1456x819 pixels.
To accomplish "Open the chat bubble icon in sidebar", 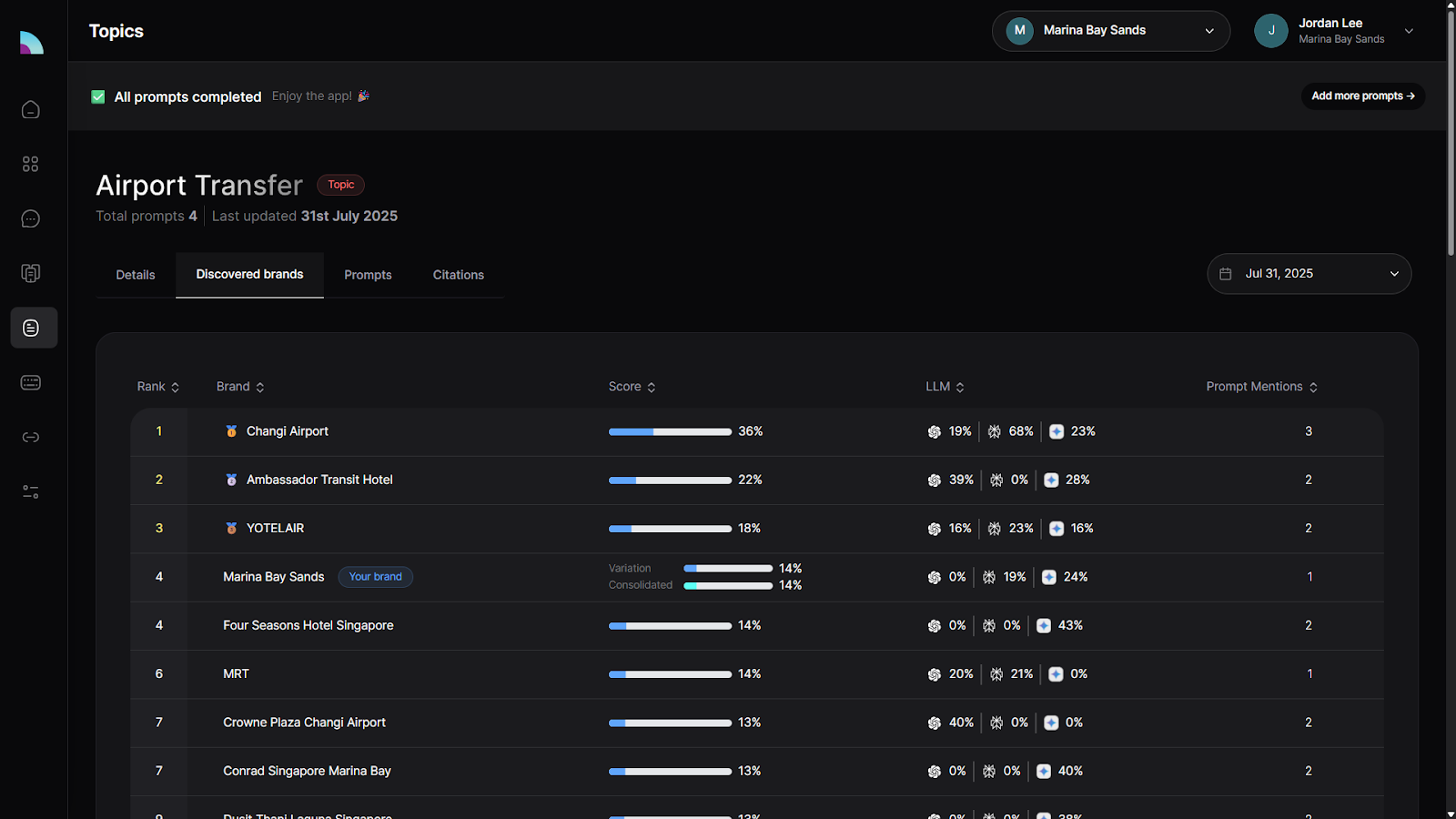I will (31, 219).
